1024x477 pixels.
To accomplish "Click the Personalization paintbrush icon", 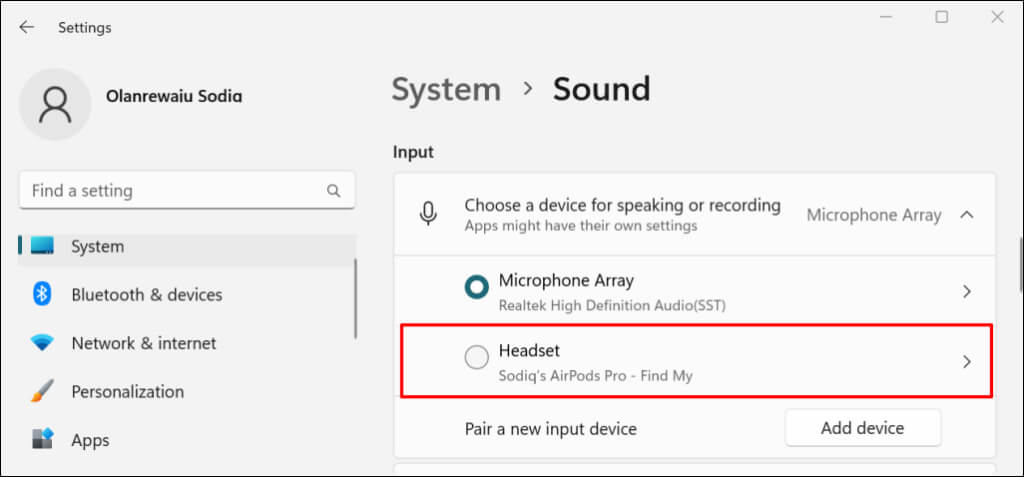I will point(42,391).
